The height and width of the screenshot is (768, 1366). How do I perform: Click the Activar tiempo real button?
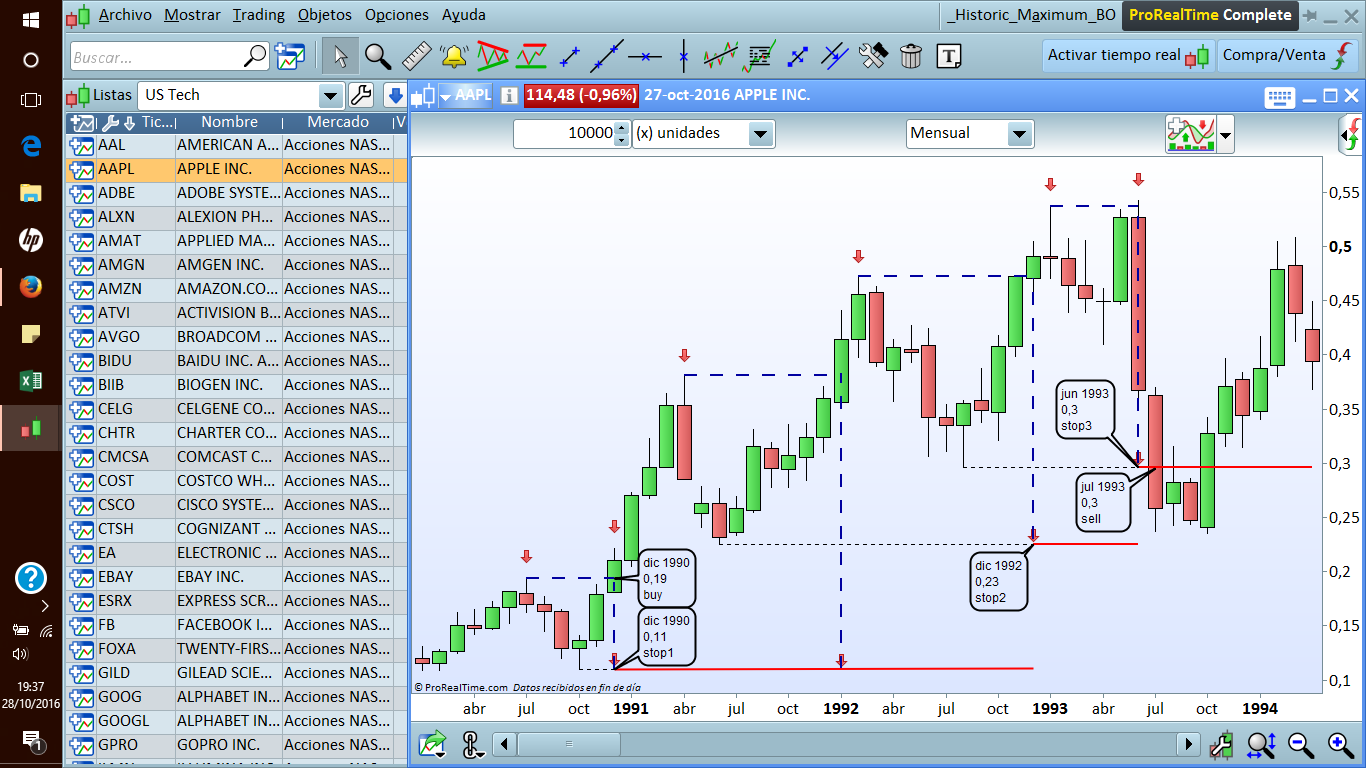(x=1128, y=56)
